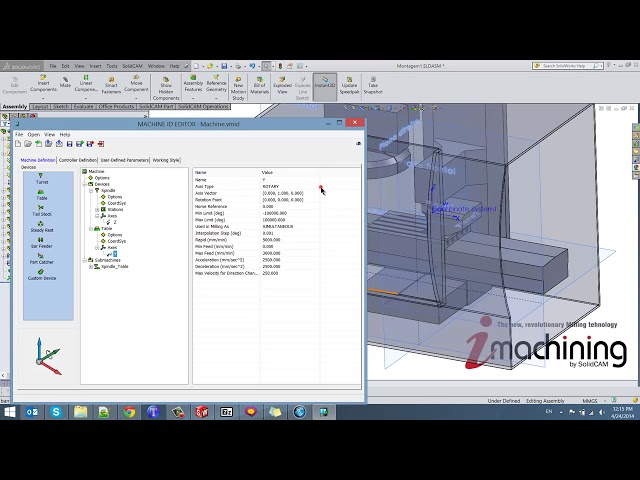
Task: Collapse the Devices node in machine tree
Action: click(x=85, y=184)
